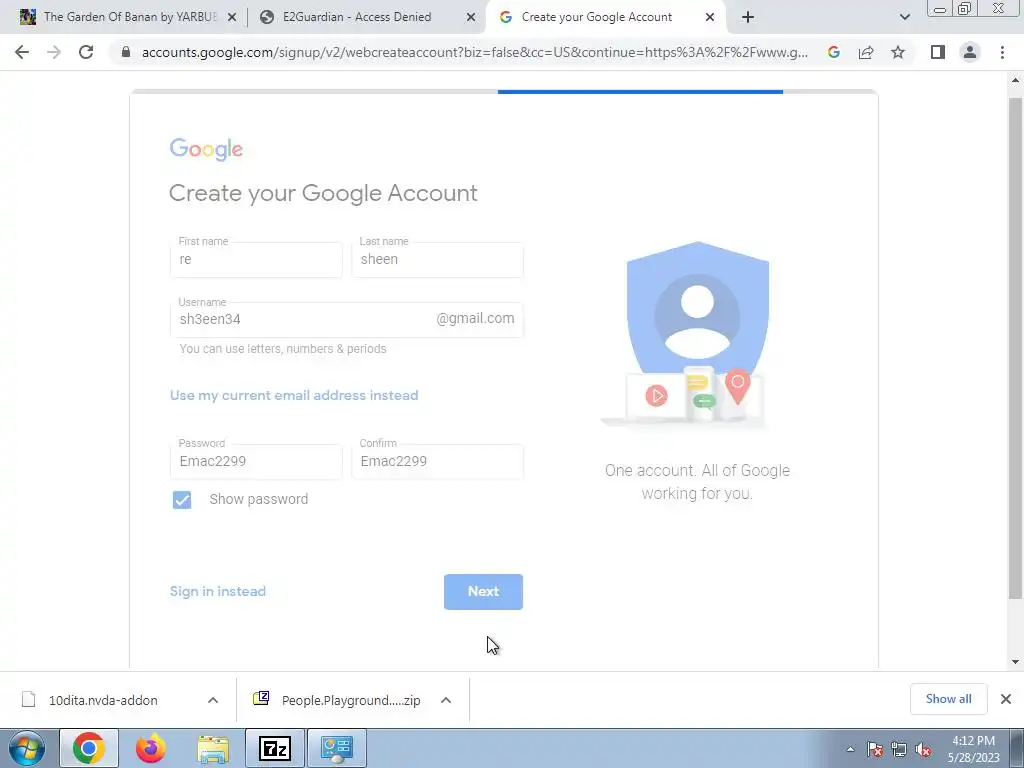Viewport: 1024px width, 768px height.
Task: Close the downloads bar
Action: 1006,699
